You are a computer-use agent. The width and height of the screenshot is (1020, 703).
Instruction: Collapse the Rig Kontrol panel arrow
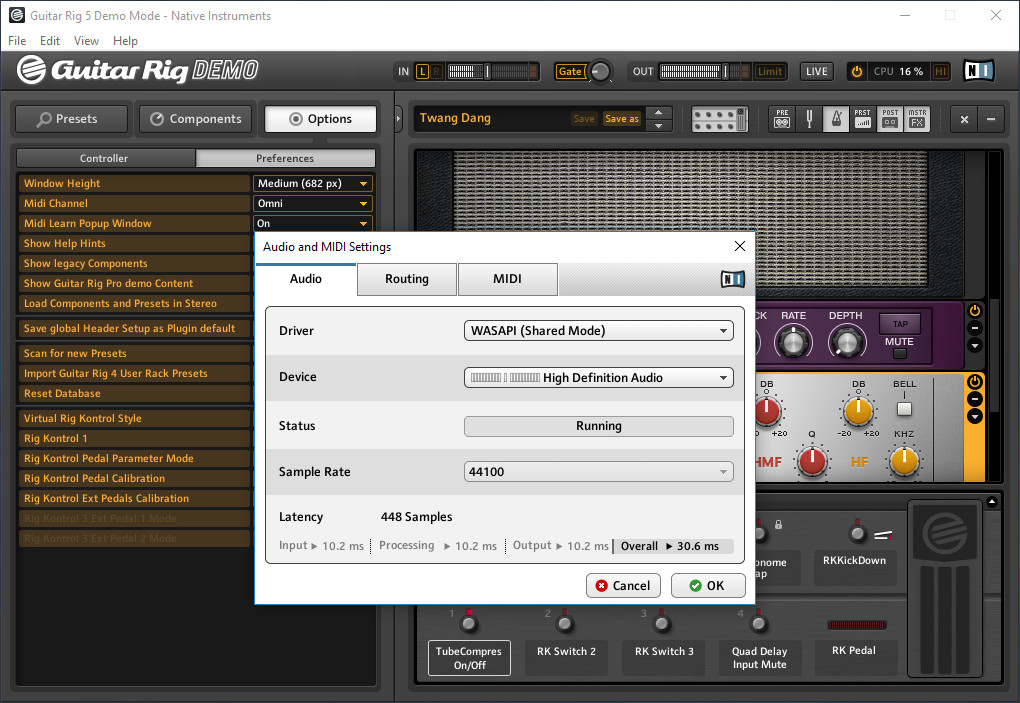[x=991, y=501]
